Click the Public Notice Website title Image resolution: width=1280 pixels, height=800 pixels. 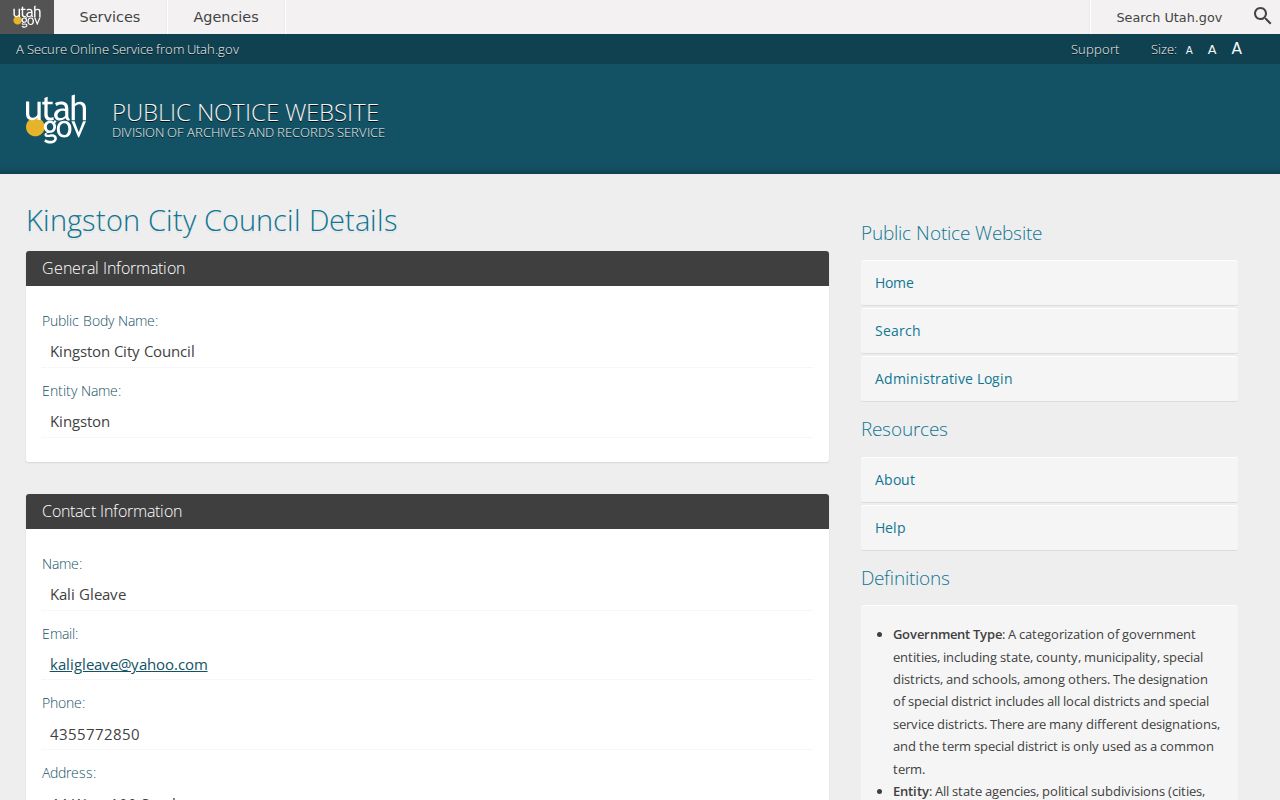[x=246, y=112]
